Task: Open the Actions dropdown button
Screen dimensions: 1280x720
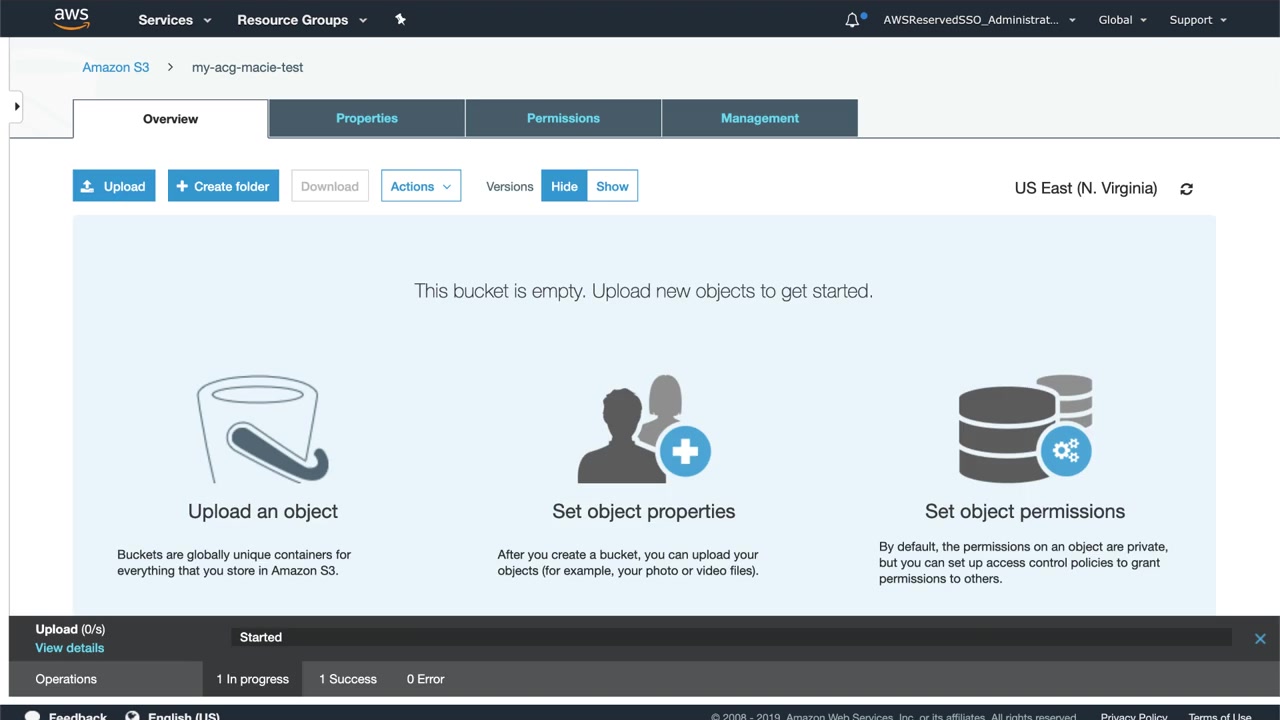Action: (x=421, y=186)
